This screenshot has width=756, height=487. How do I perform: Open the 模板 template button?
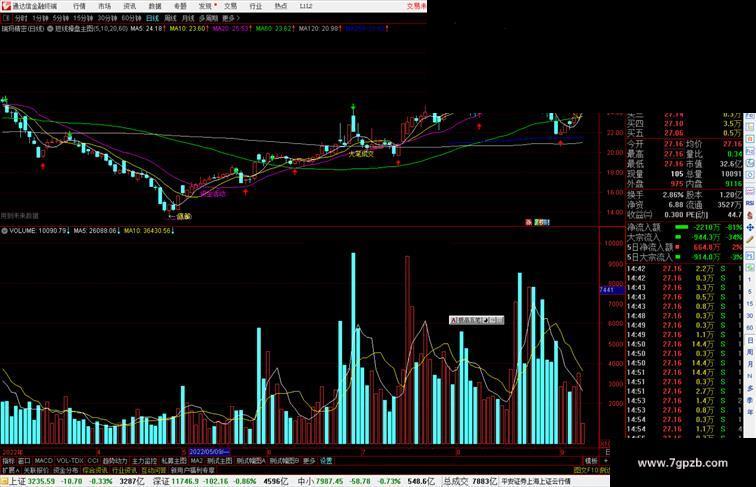(591, 461)
